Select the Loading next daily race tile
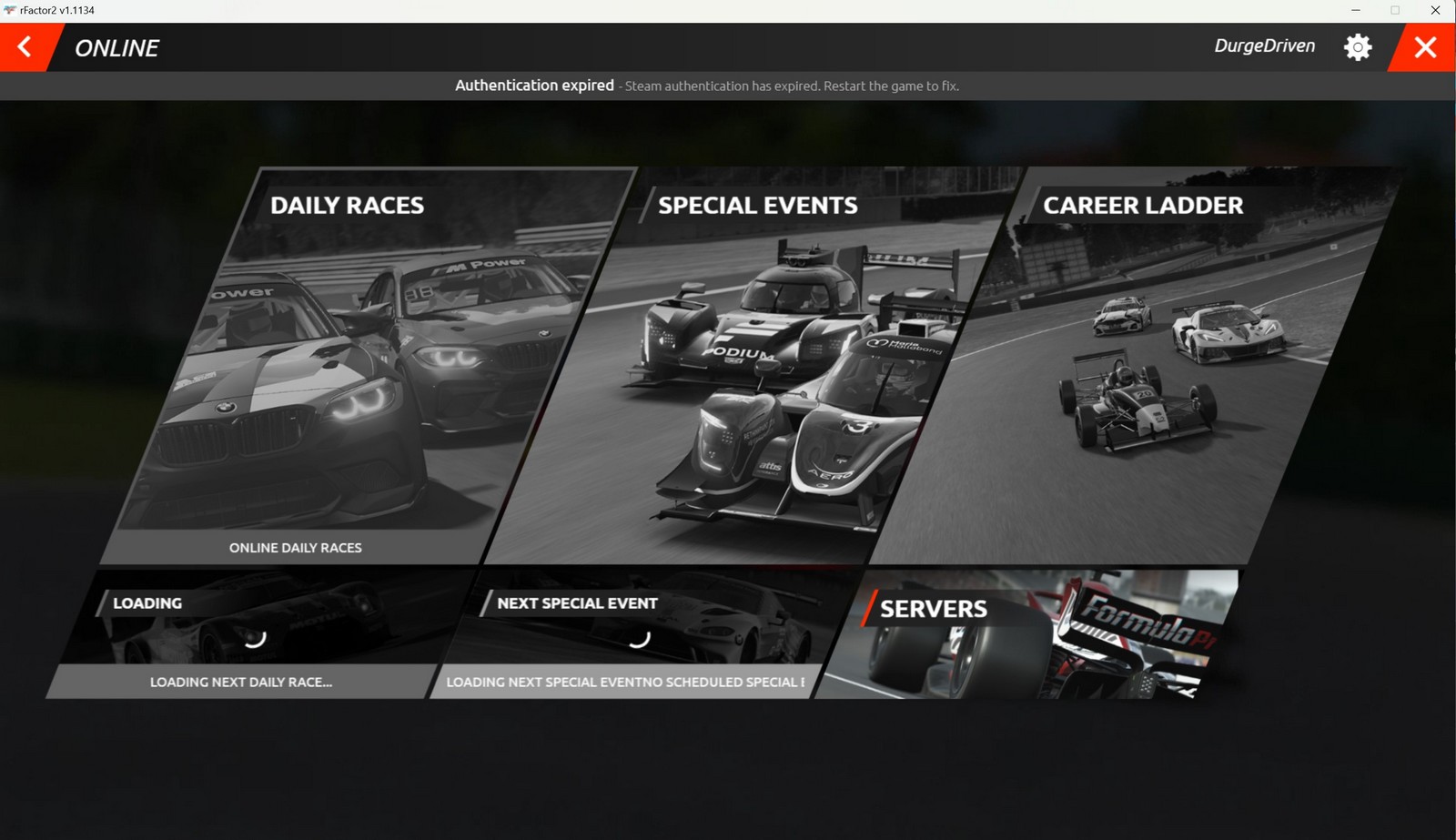 point(259,634)
